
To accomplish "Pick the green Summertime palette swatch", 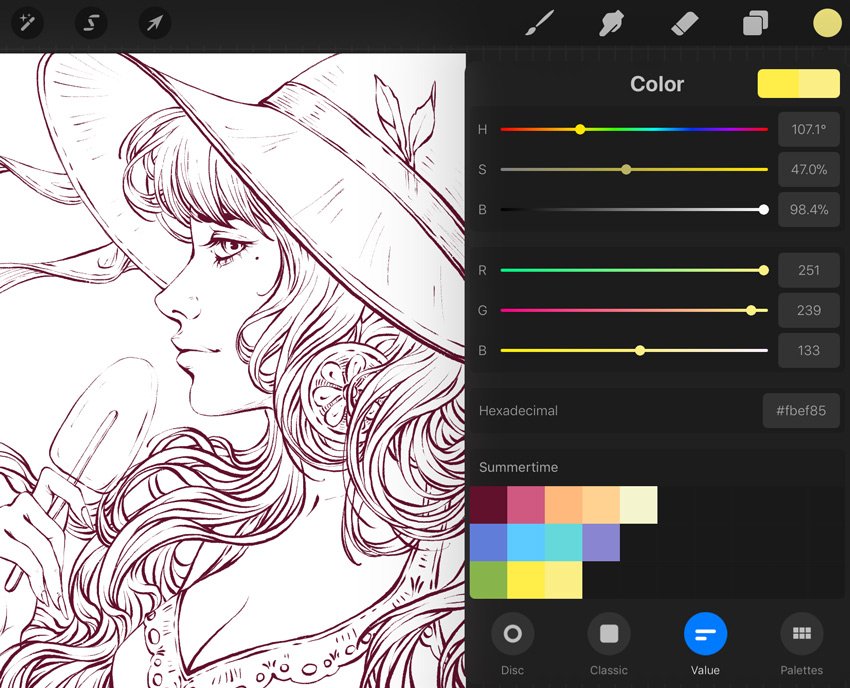I will (488, 580).
